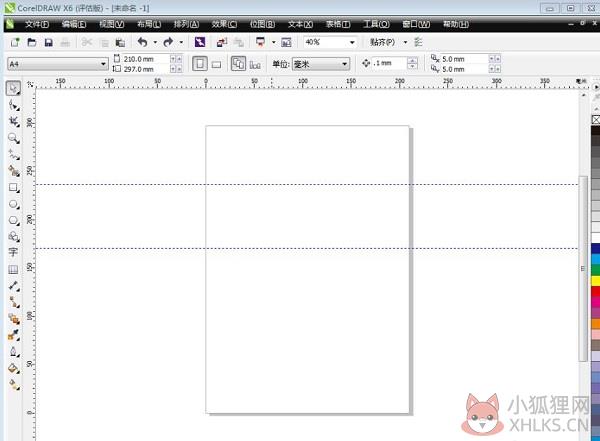Open the 排列(A) menu

pos(186,24)
